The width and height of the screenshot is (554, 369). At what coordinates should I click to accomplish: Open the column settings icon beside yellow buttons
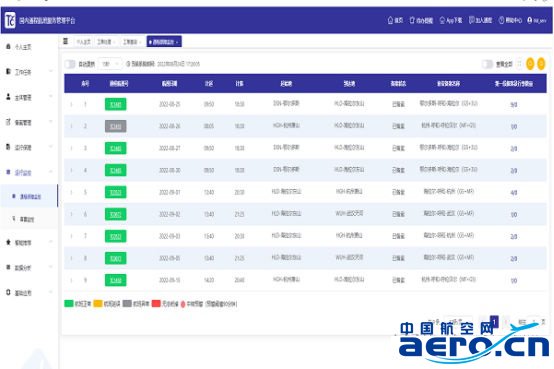pyautogui.click(x=519, y=64)
